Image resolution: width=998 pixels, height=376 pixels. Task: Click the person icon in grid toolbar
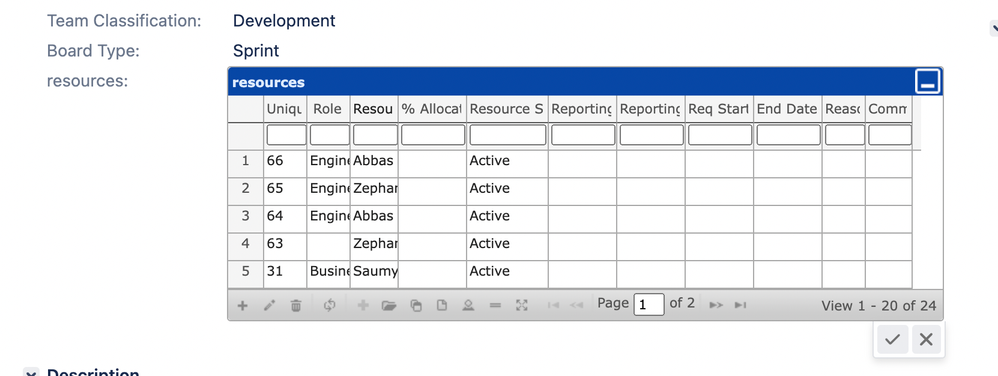pos(468,305)
